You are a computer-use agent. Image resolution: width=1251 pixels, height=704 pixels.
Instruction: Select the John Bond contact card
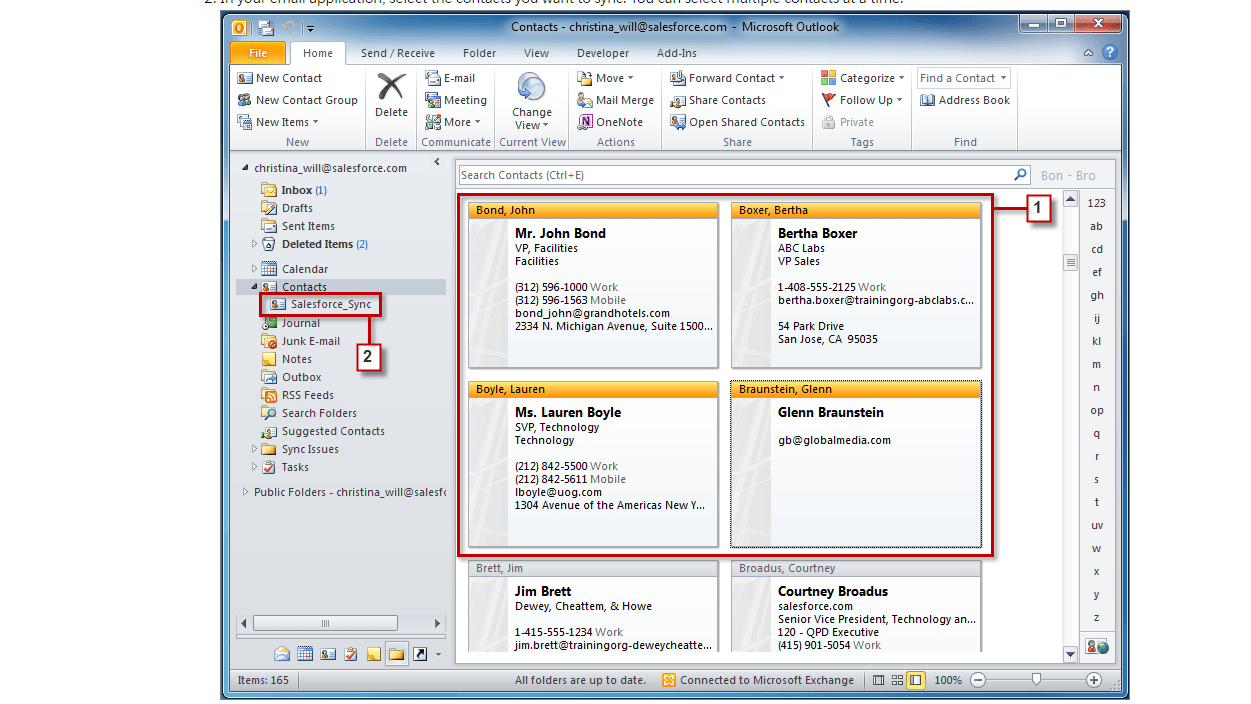[x=593, y=285]
